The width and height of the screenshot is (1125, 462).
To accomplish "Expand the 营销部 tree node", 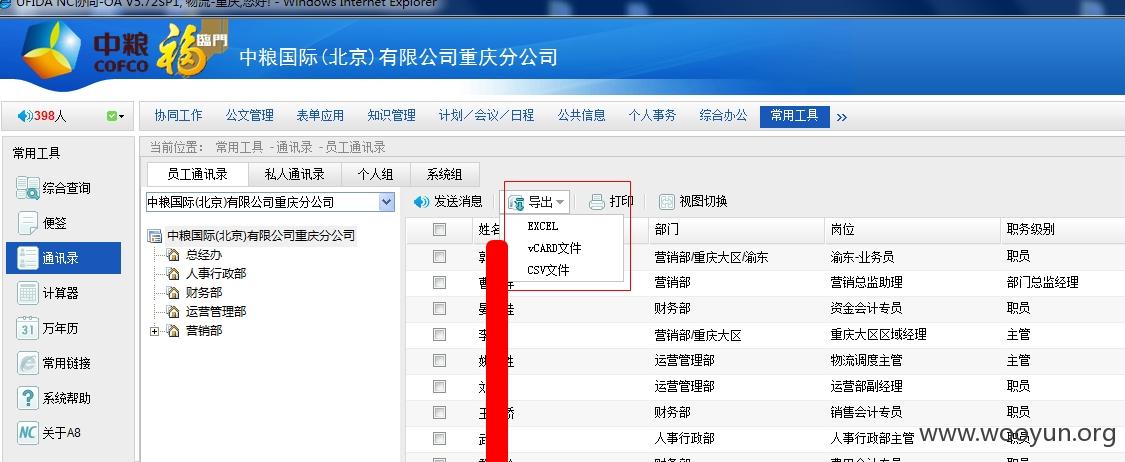I will [x=154, y=331].
